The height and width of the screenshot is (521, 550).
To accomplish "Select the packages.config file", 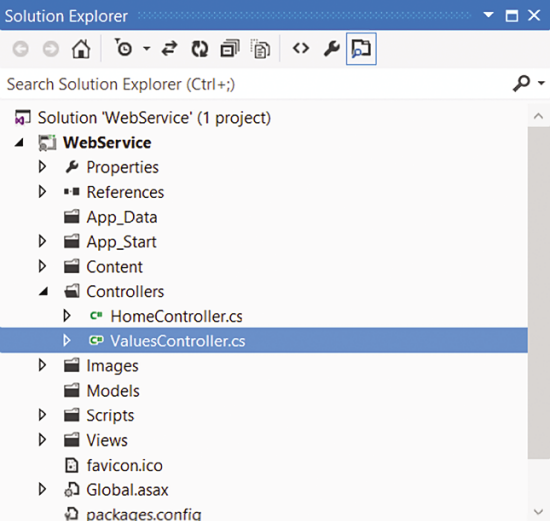I will pos(144,514).
